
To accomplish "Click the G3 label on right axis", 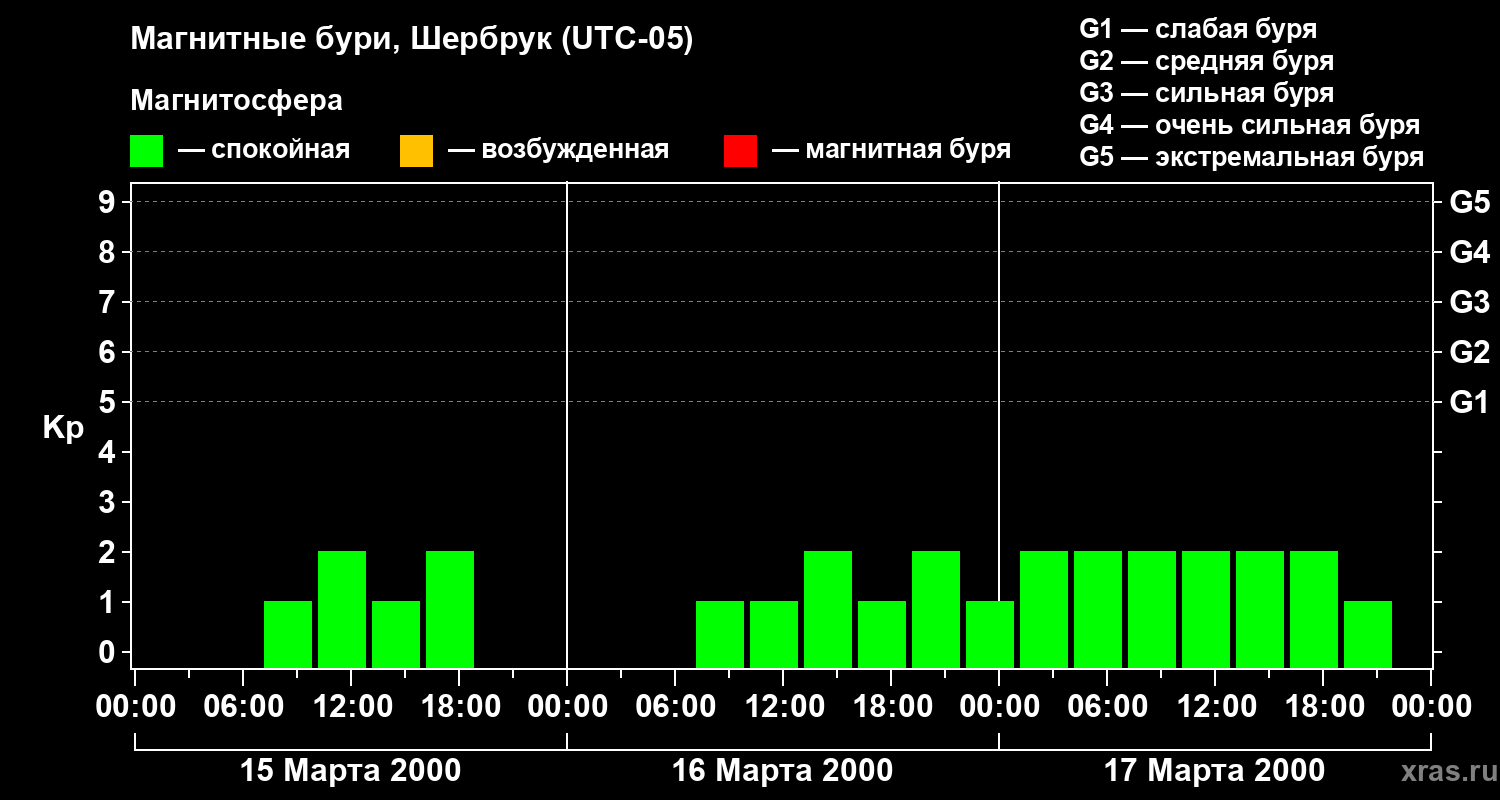I will click(1469, 302).
